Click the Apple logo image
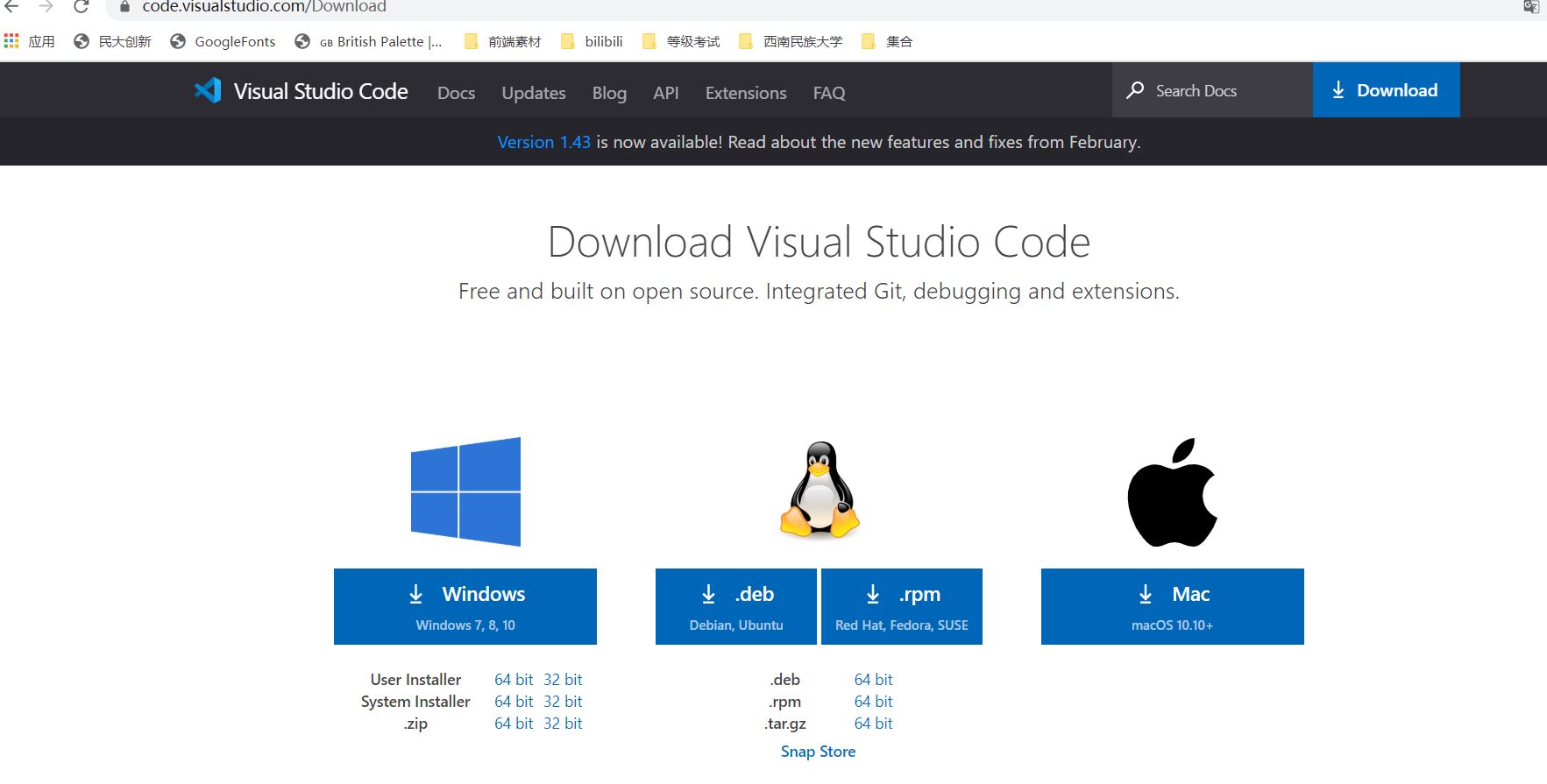Viewport: 1547px width, 784px height. [1172, 491]
